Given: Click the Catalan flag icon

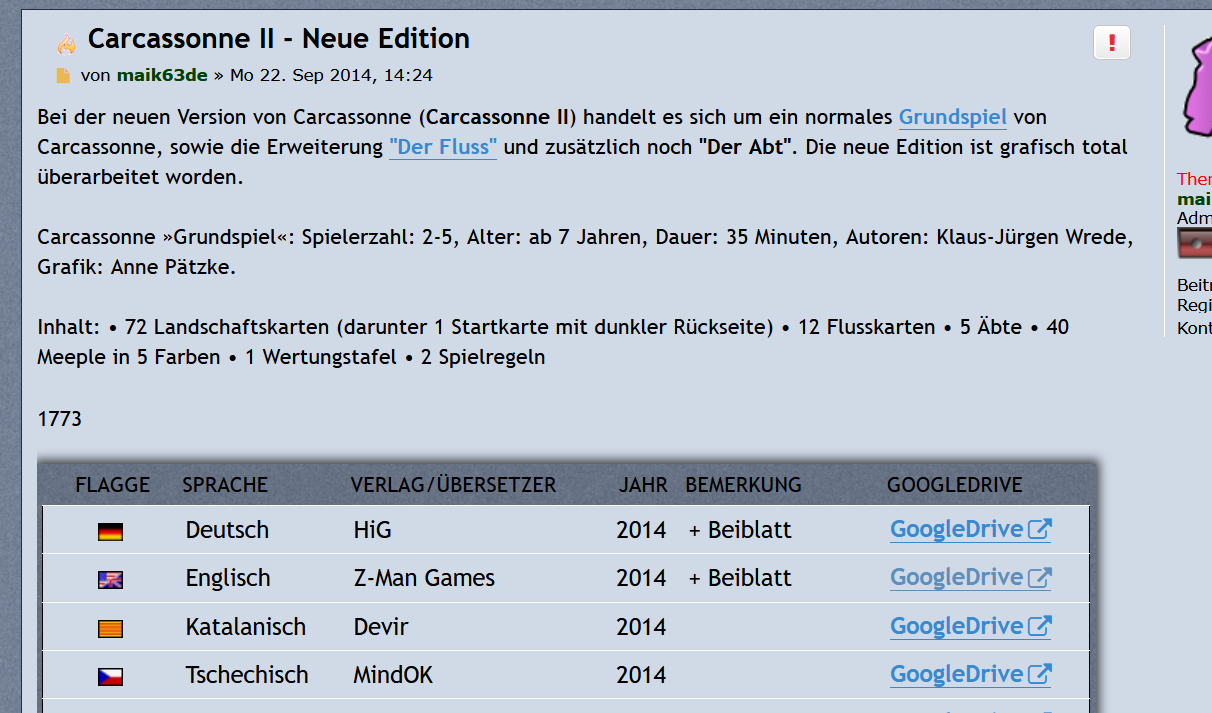Looking at the screenshot, I should (110, 628).
